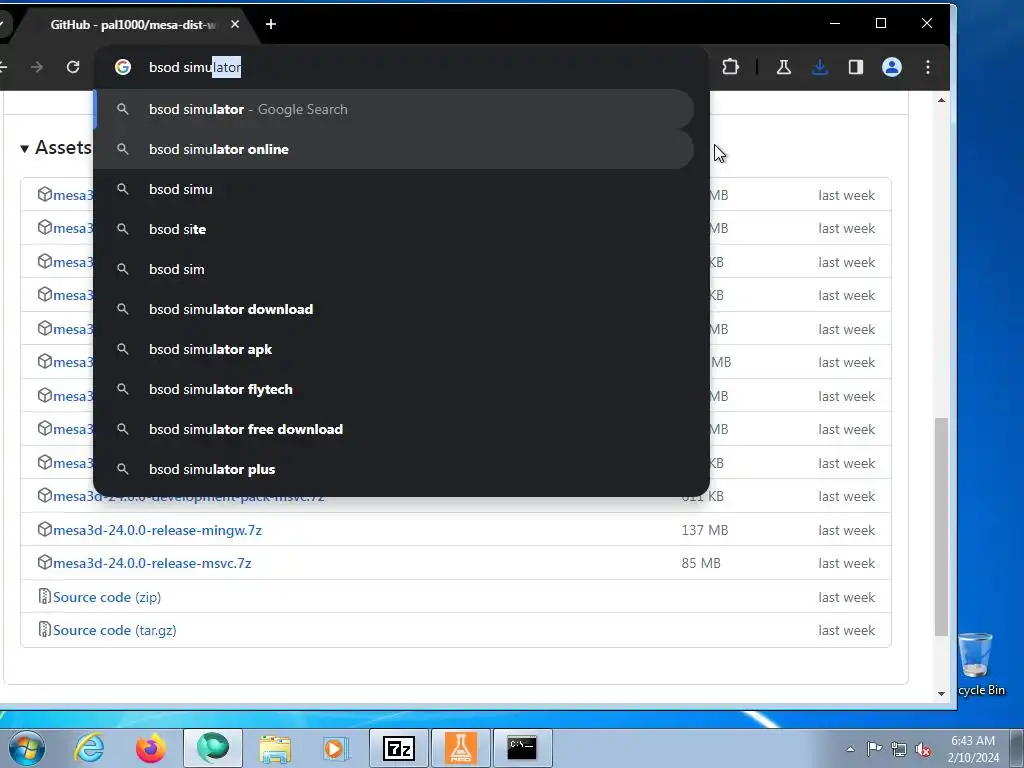The height and width of the screenshot is (768, 1024).
Task: Collapse the Assets section triangle
Action: 25,149
